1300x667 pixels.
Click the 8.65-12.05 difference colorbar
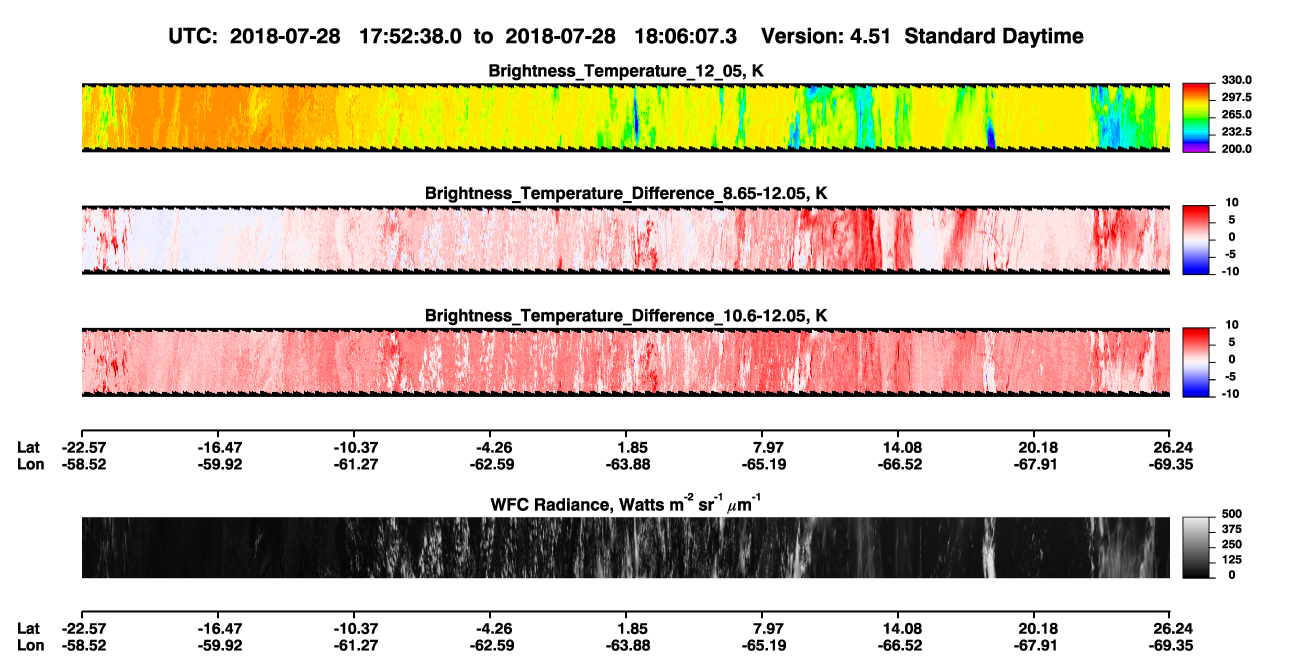[x=1197, y=238]
